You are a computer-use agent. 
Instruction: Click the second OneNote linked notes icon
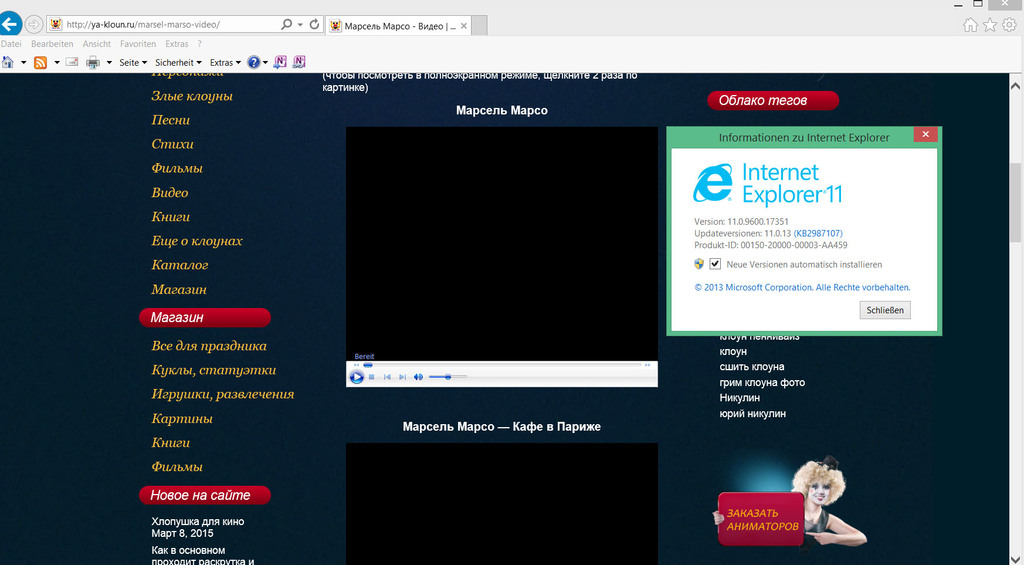pyautogui.click(x=298, y=62)
